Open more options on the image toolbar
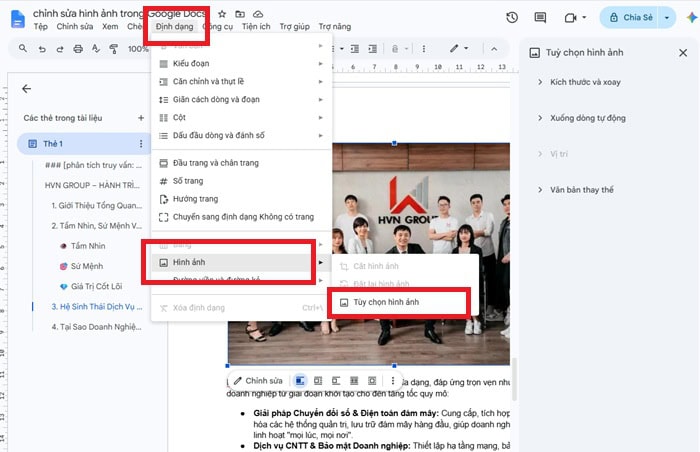Screen dimensions: 700x452 tap(393, 381)
